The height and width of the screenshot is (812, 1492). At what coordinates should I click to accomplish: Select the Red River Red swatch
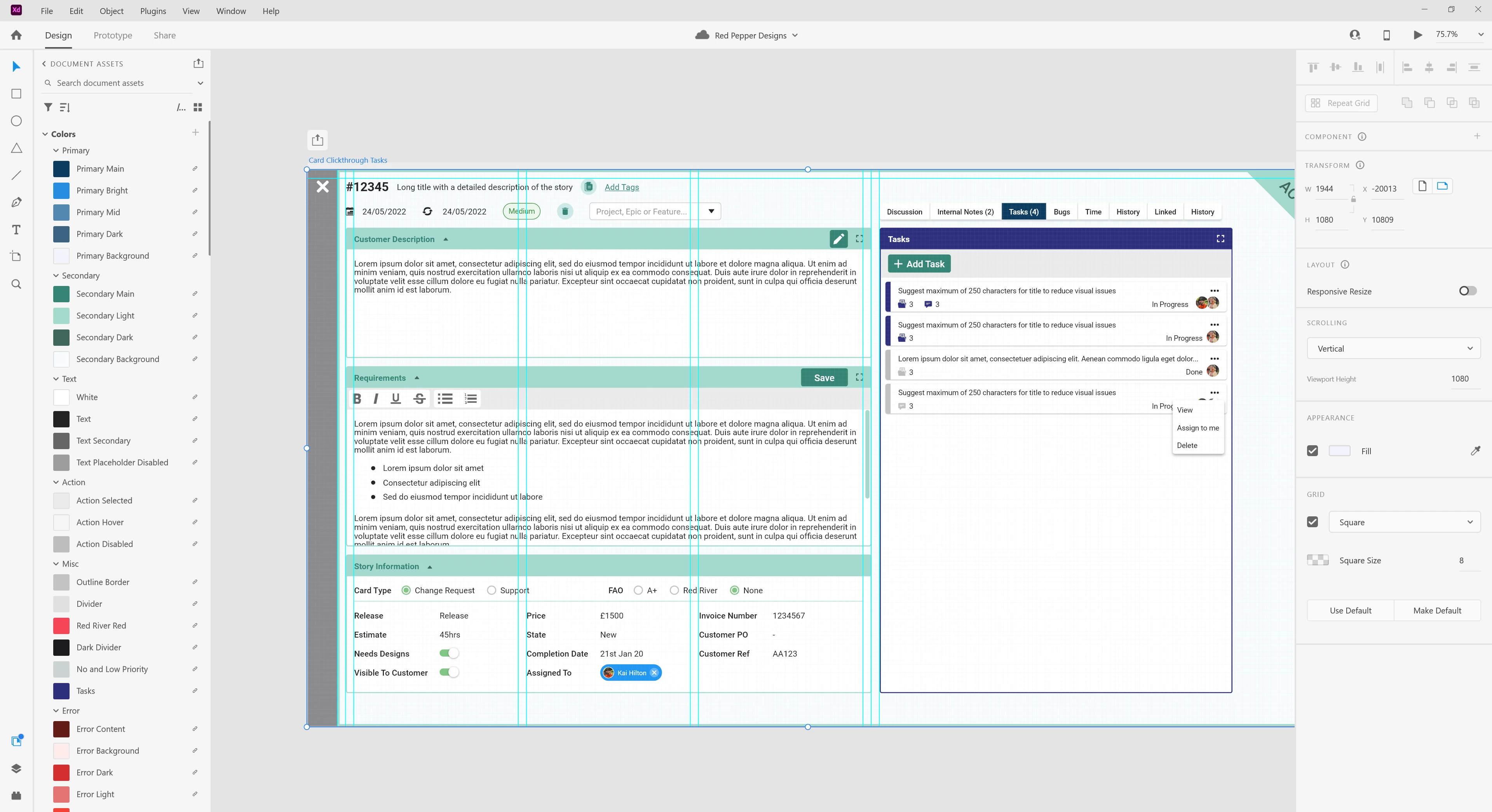[x=61, y=626]
